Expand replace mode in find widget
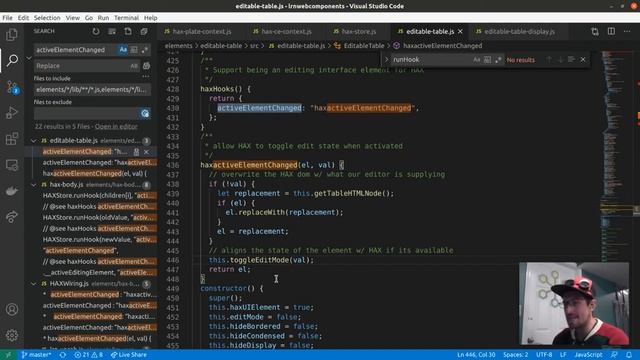 coord(386,60)
